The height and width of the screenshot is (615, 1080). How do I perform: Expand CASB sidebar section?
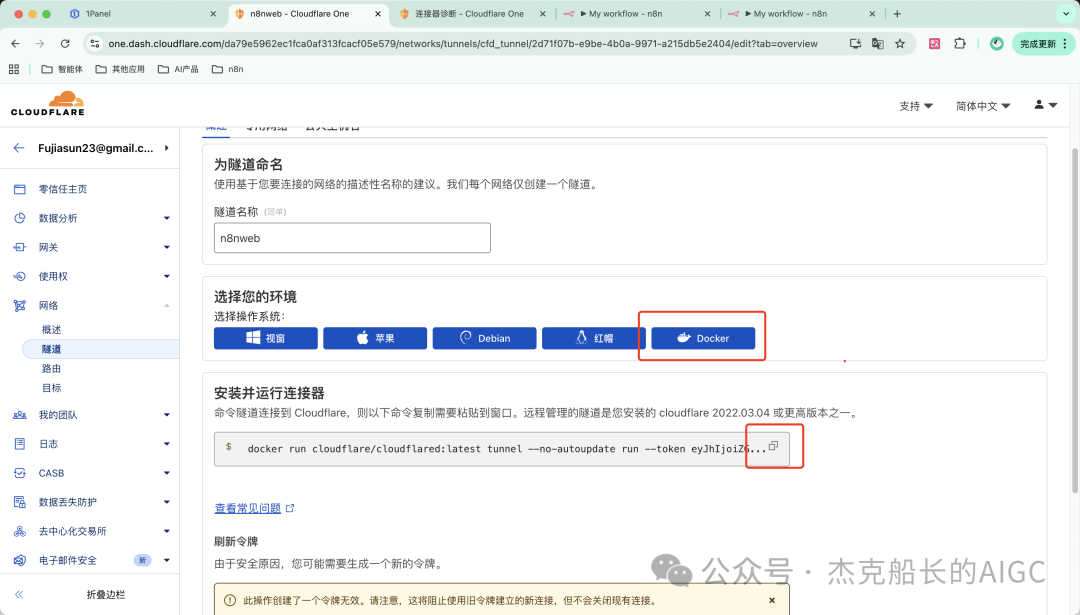pos(90,473)
